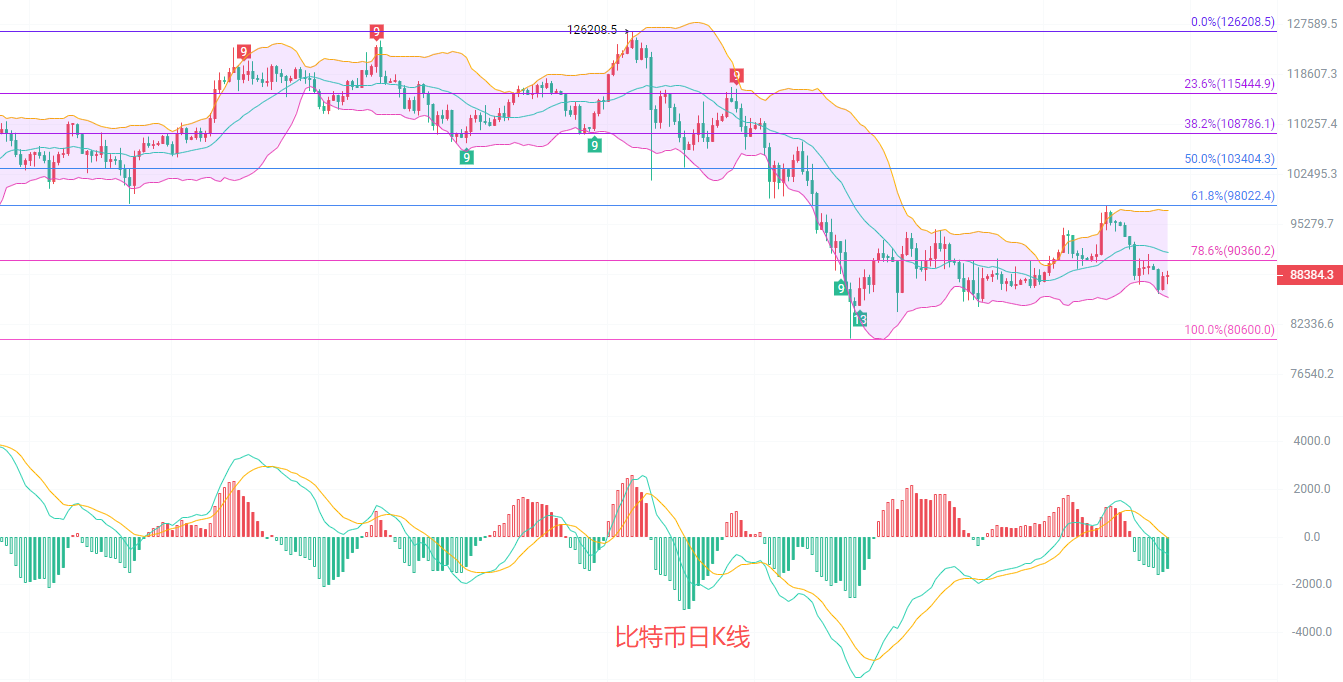Select the green 9 marker beside the 13 marker

(x=841, y=288)
